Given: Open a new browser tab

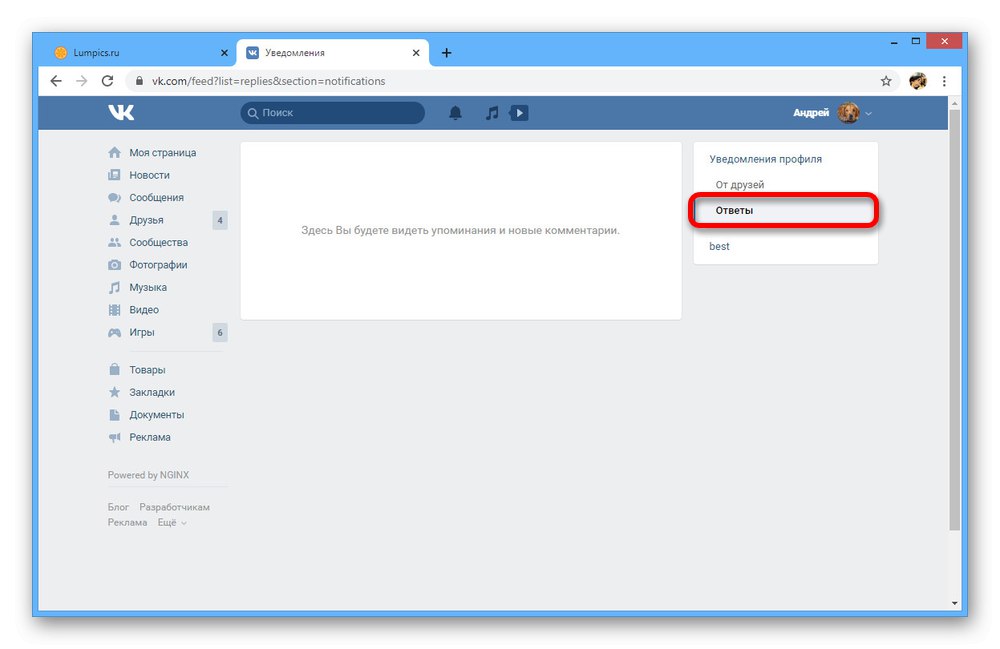Looking at the screenshot, I should click(x=446, y=53).
